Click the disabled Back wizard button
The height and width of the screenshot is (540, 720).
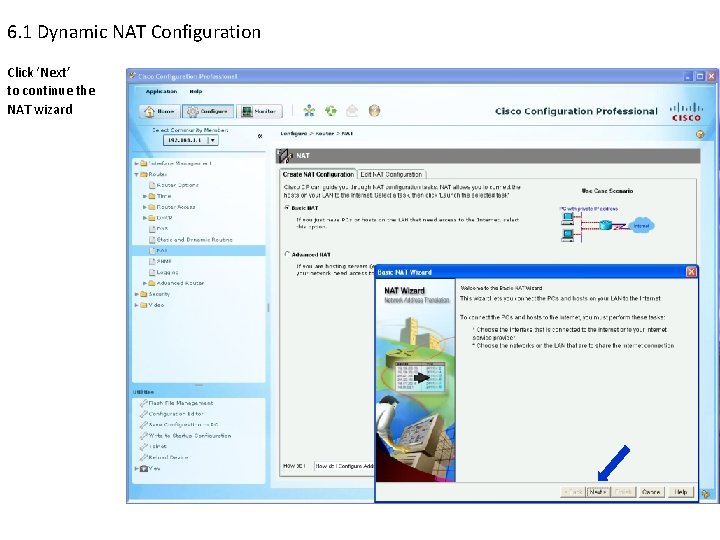(x=574, y=492)
